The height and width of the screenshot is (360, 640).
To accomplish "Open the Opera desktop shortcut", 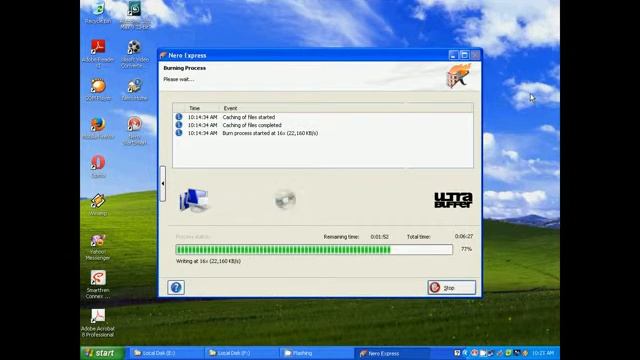I will pos(98,166).
